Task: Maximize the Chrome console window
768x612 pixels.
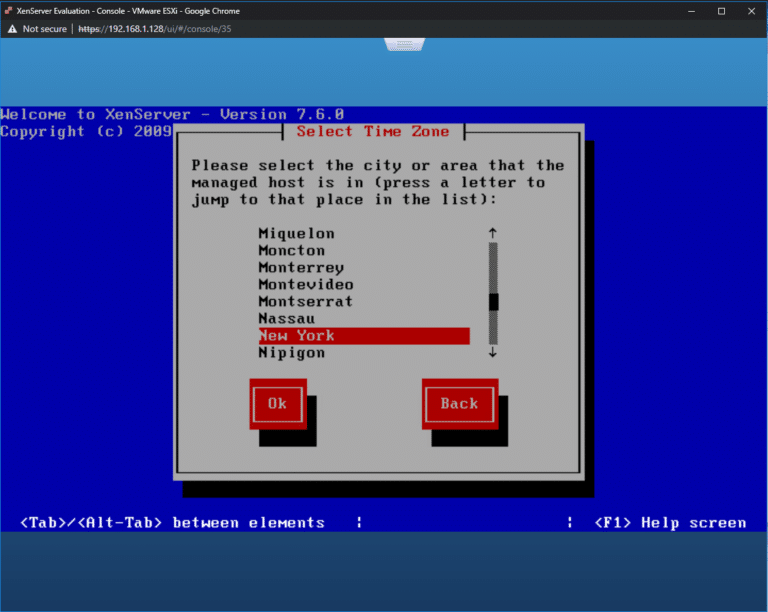Action: pos(721,11)
